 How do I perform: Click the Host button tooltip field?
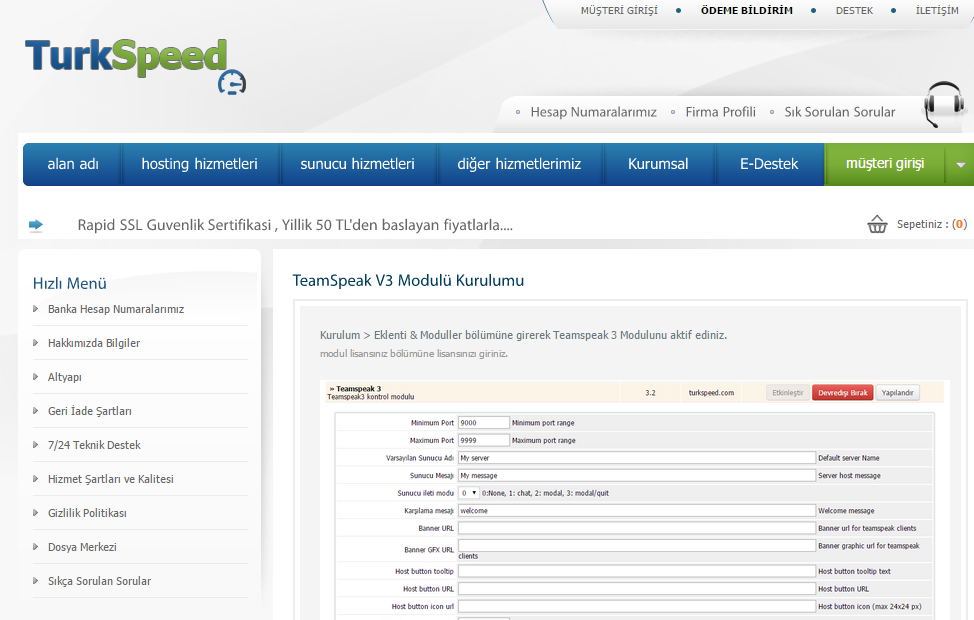(x=637, y=571)
